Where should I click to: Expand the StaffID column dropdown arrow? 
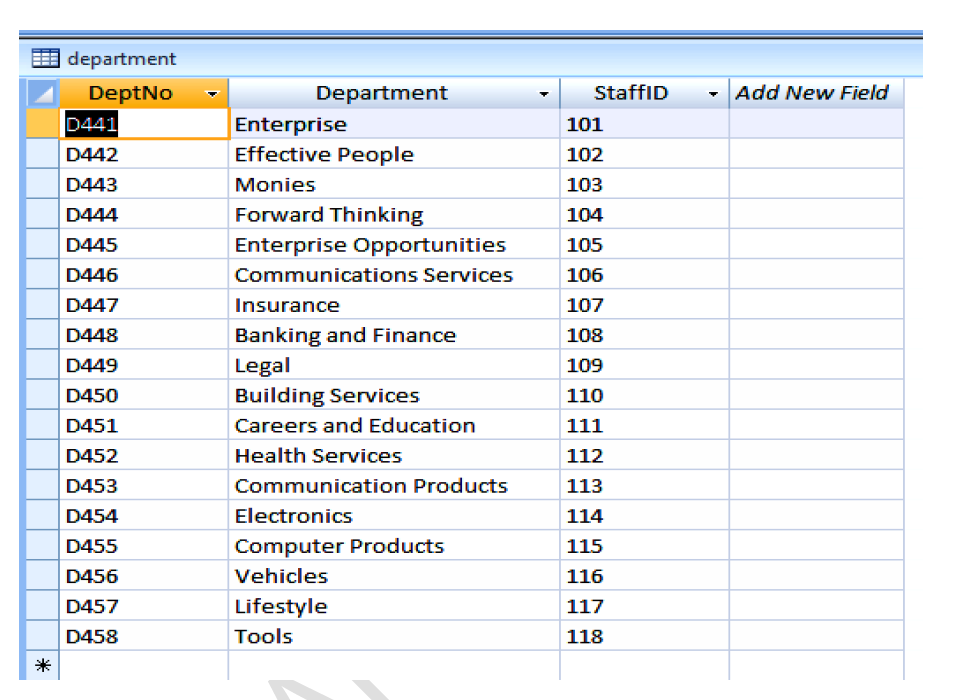[x=713, y=94]
